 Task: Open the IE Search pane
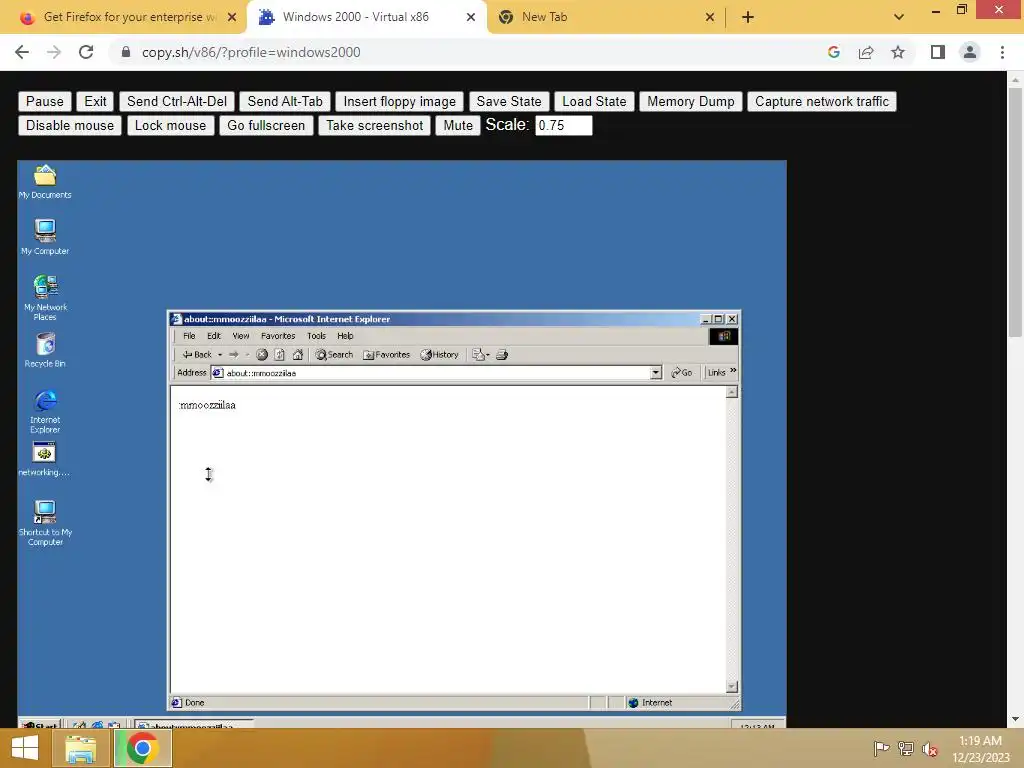click(x=334, y=355)
